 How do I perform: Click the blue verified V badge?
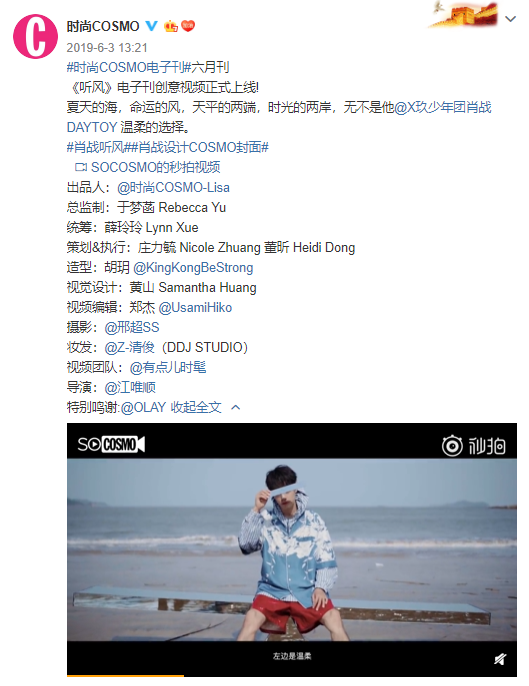click(151, 26)
